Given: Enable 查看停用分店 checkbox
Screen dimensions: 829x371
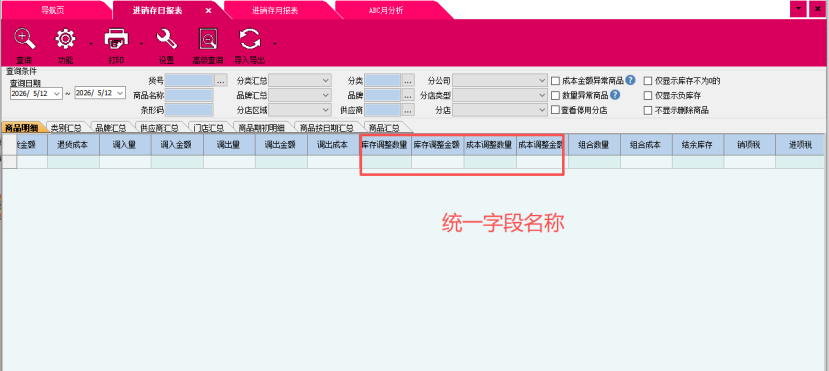Looking at the screenshot, I should pyautogui.click(x=555, y=110).
